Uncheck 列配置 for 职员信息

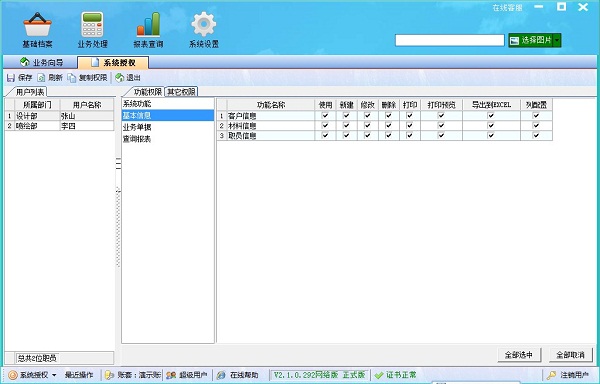pos(536,135)
